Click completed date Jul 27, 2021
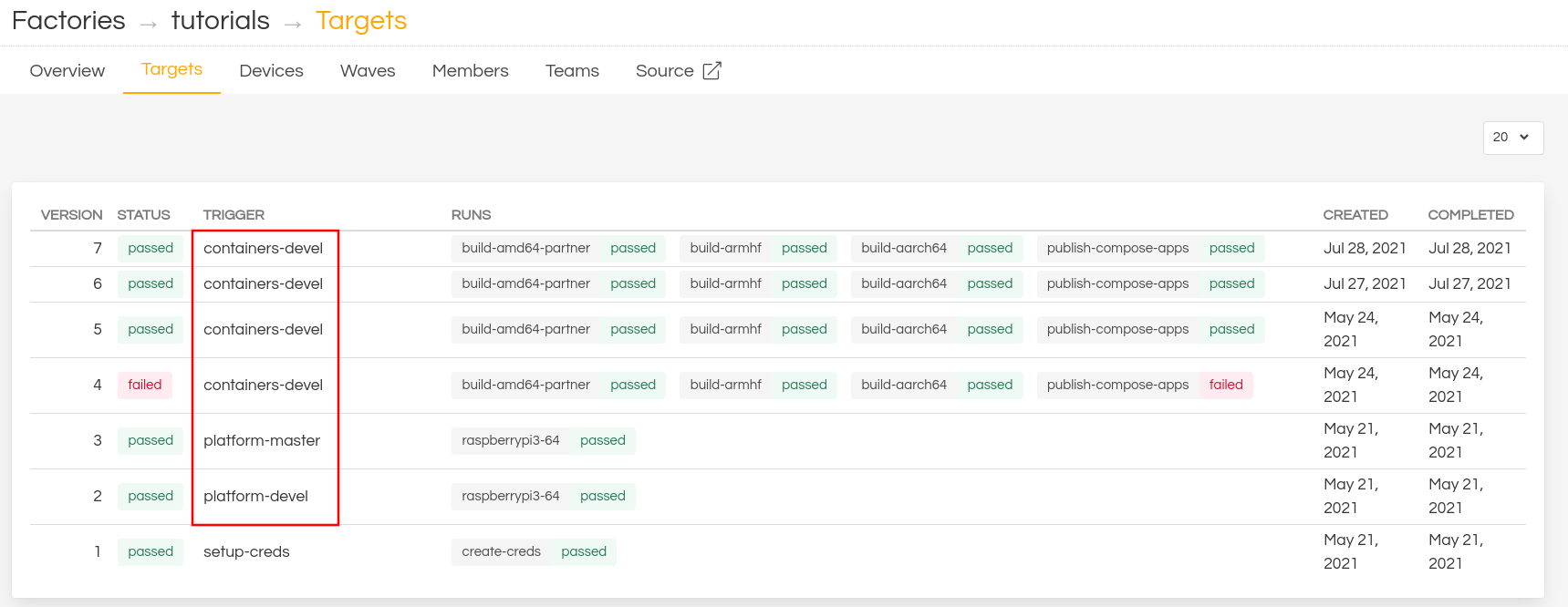Viewport: 1568px width, 607px height. [1469, 283]
